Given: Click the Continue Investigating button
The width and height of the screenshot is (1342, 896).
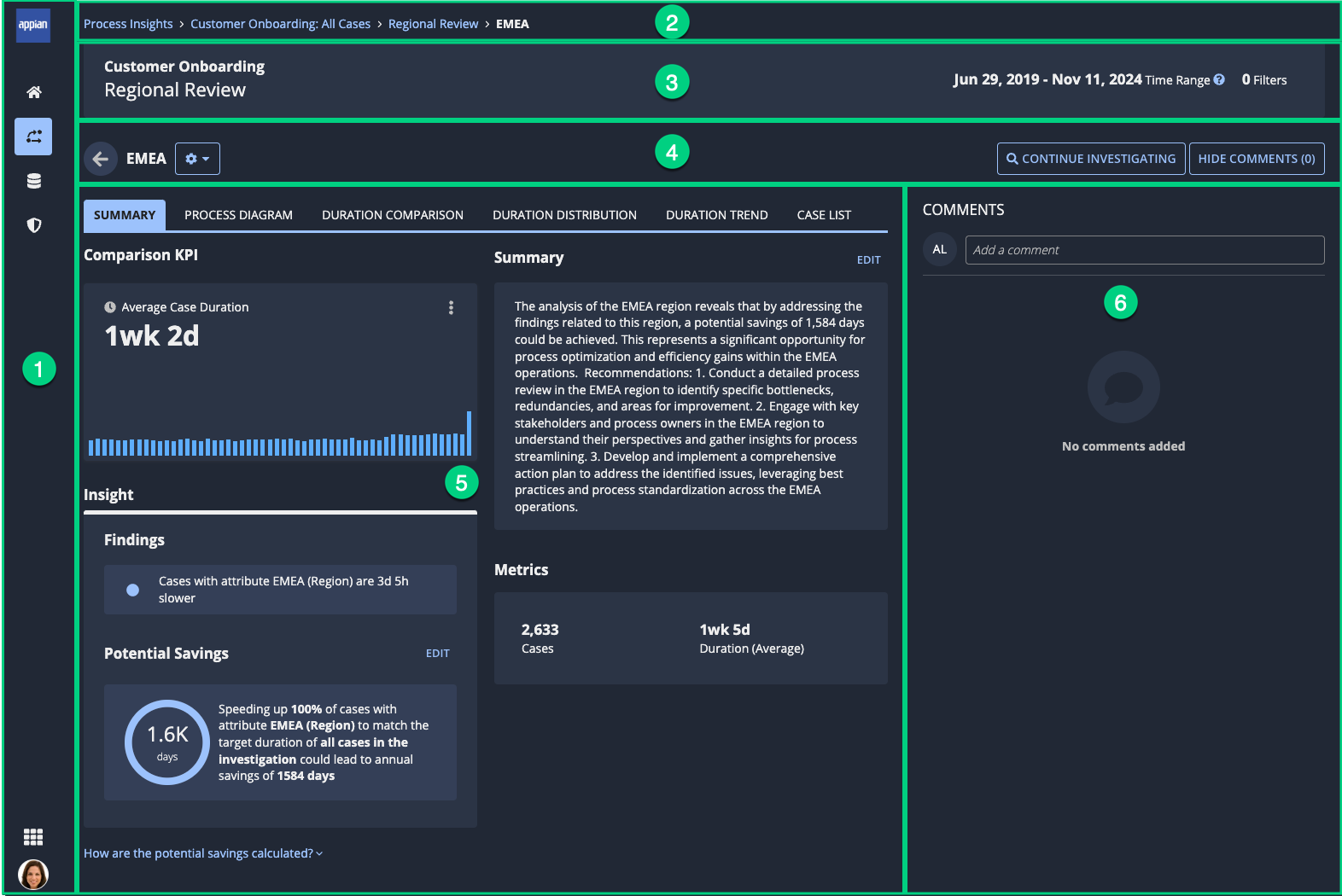Looking at the screenshot, I should (x=1091, y=159).
